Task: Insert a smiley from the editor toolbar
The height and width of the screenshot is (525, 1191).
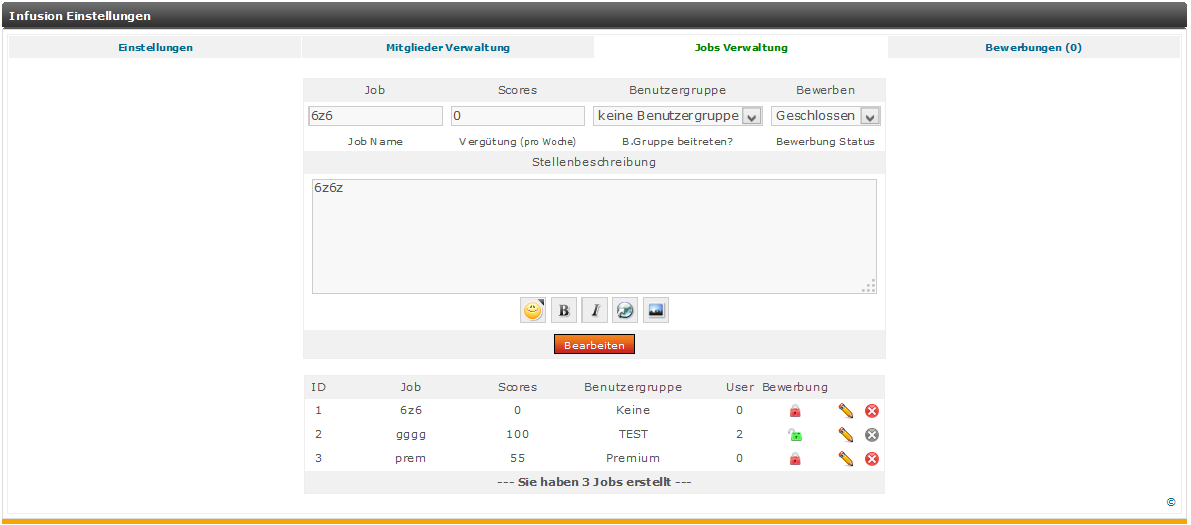Action: coord(533,310)
